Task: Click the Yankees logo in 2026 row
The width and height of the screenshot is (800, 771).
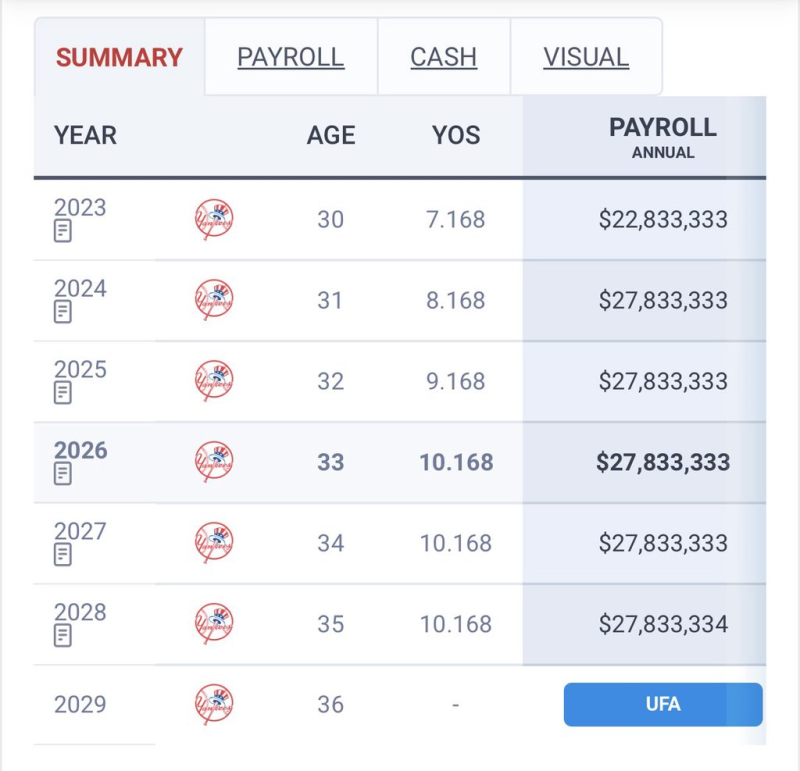Action: [x=214, y=462]
